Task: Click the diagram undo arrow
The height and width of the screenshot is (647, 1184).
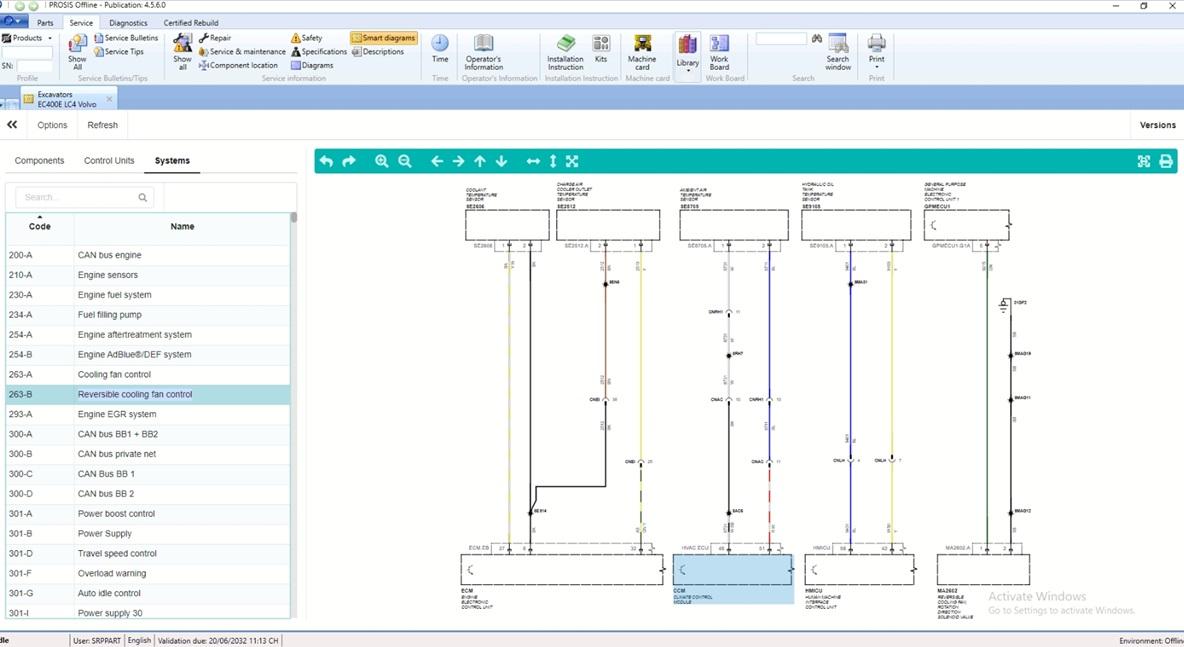Action: coord(326,161)
